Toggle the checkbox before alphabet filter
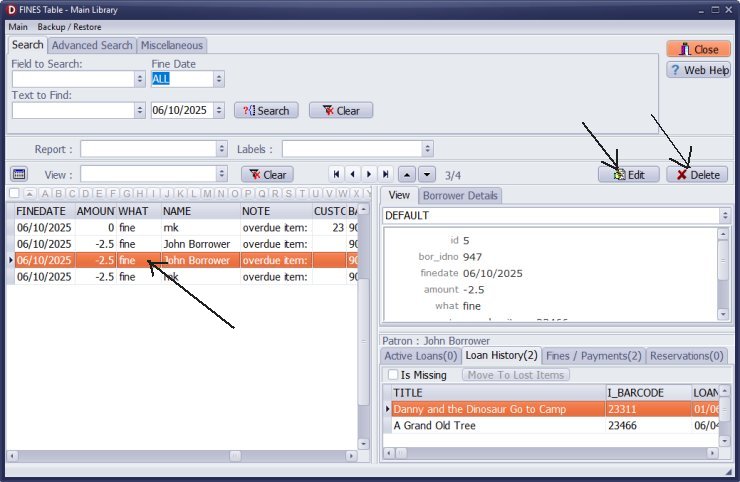This screenshot has height=482, width=740. coord(14,193)
